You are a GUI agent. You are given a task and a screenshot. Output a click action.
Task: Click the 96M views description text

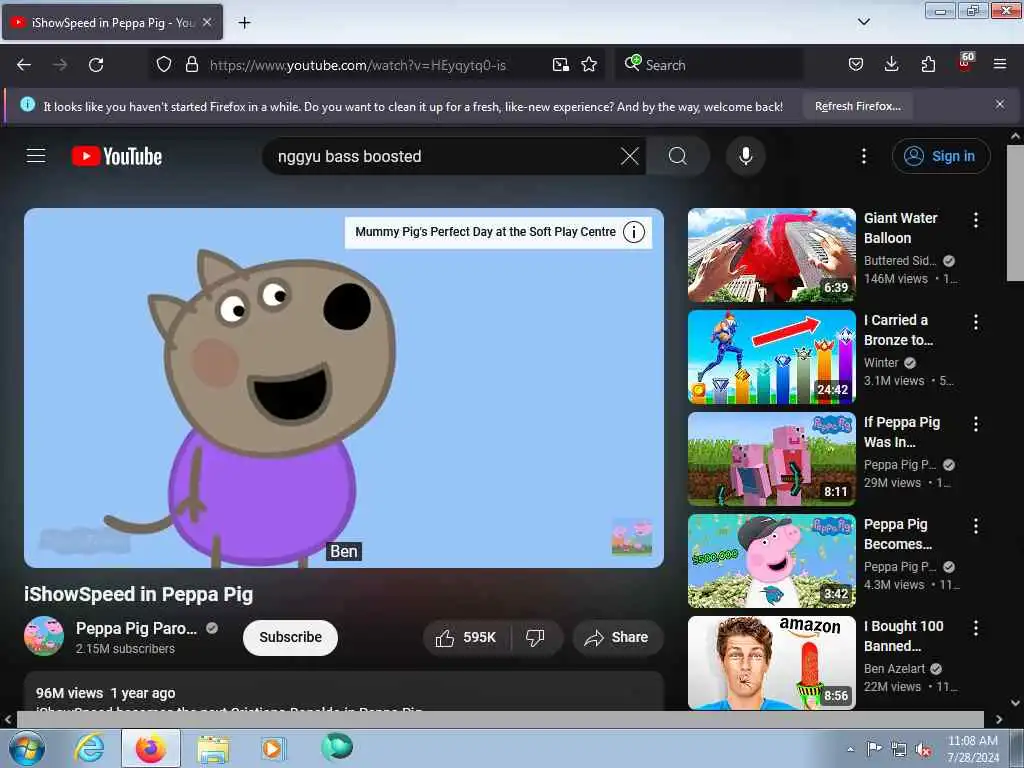click(106, 693)
